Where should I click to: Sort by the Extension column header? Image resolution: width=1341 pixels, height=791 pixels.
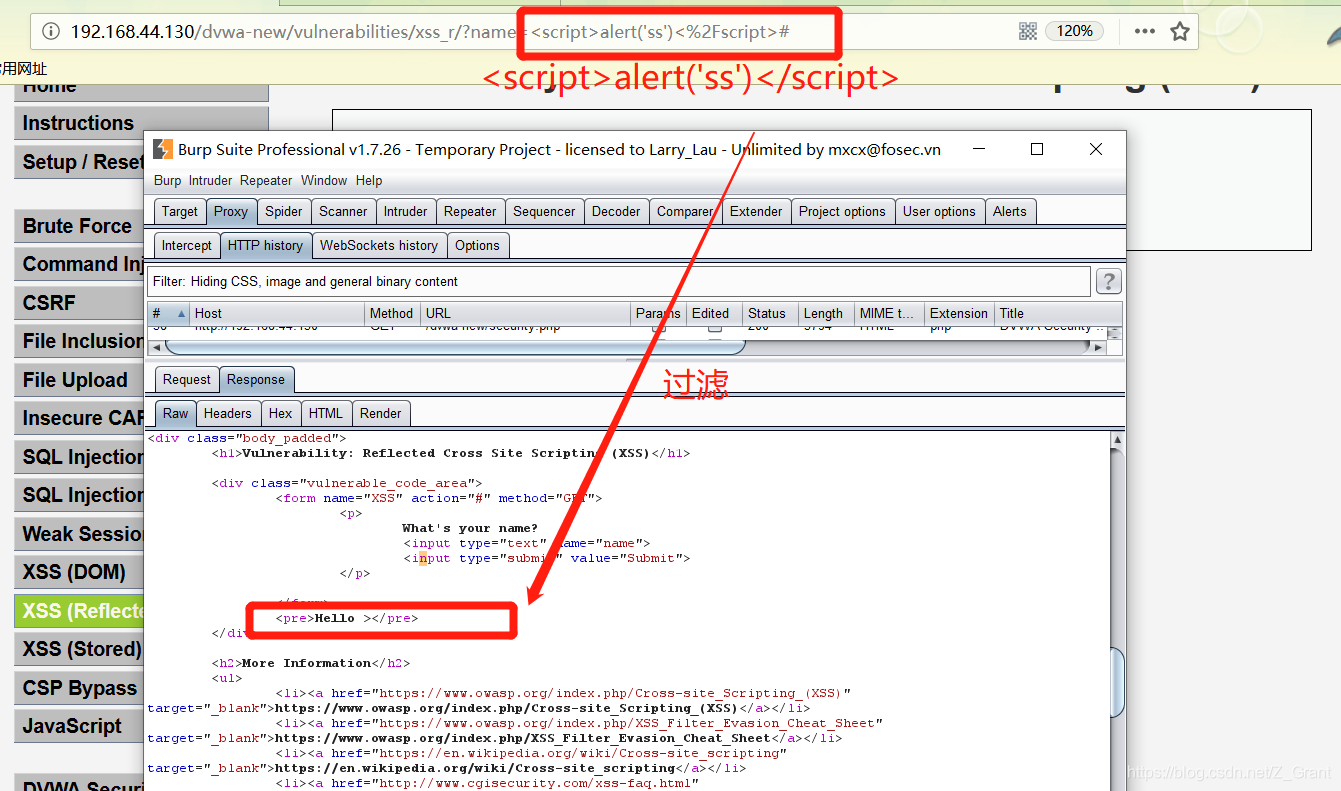[958, 313]
